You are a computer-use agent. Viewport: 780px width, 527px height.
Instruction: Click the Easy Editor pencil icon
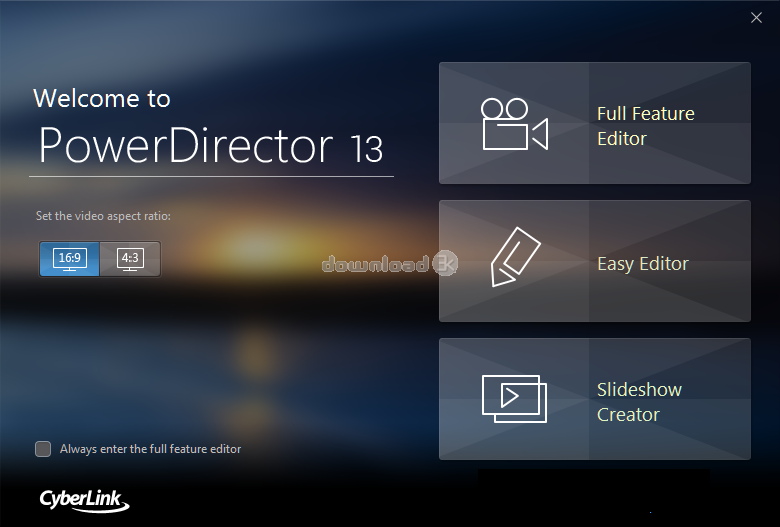tap(515, 257)
